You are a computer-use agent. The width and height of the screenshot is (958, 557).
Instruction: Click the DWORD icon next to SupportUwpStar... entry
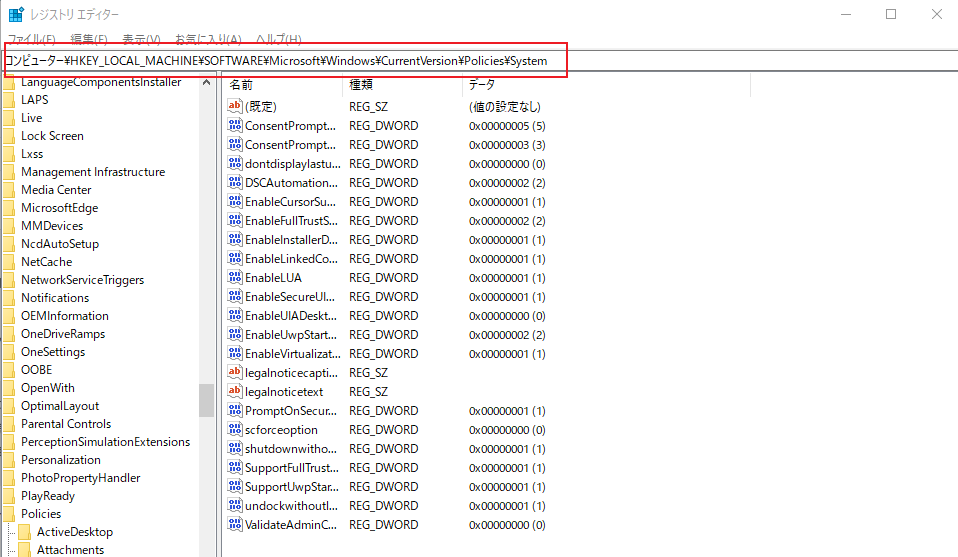click(x=235, y=486)
